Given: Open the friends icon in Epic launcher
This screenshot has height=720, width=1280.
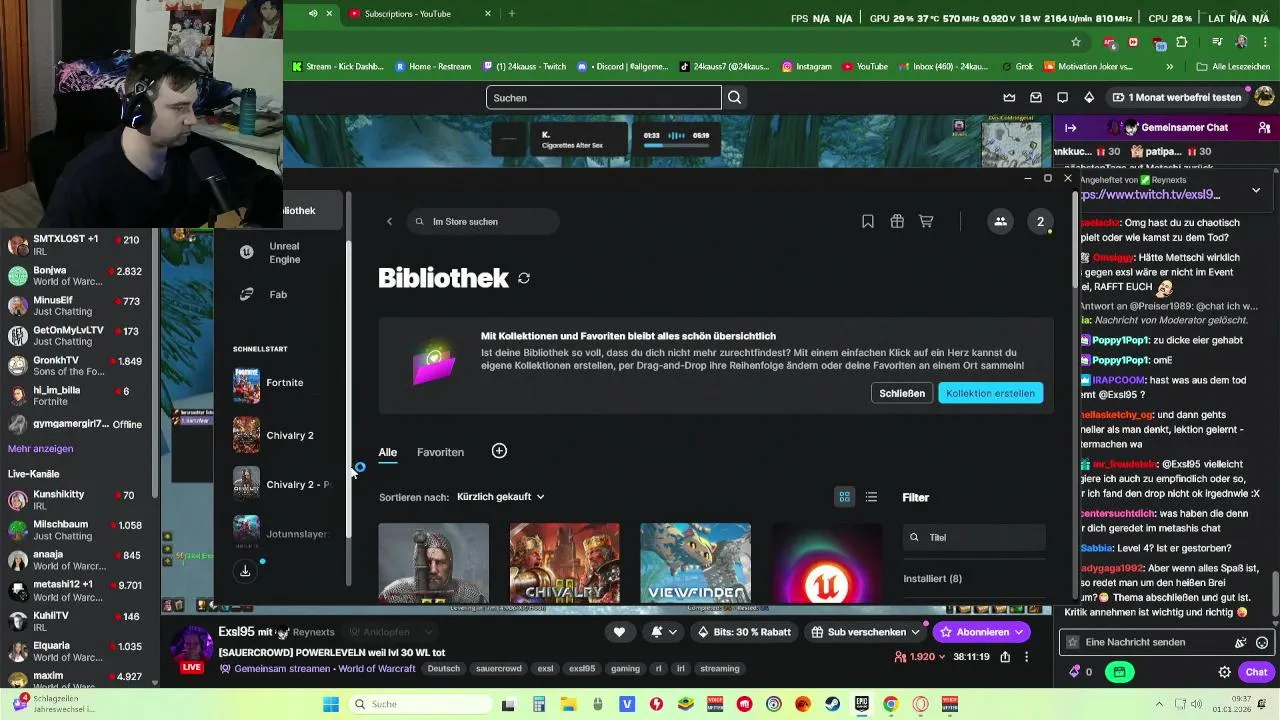Looking at the screenshot, I should 1000,222.
